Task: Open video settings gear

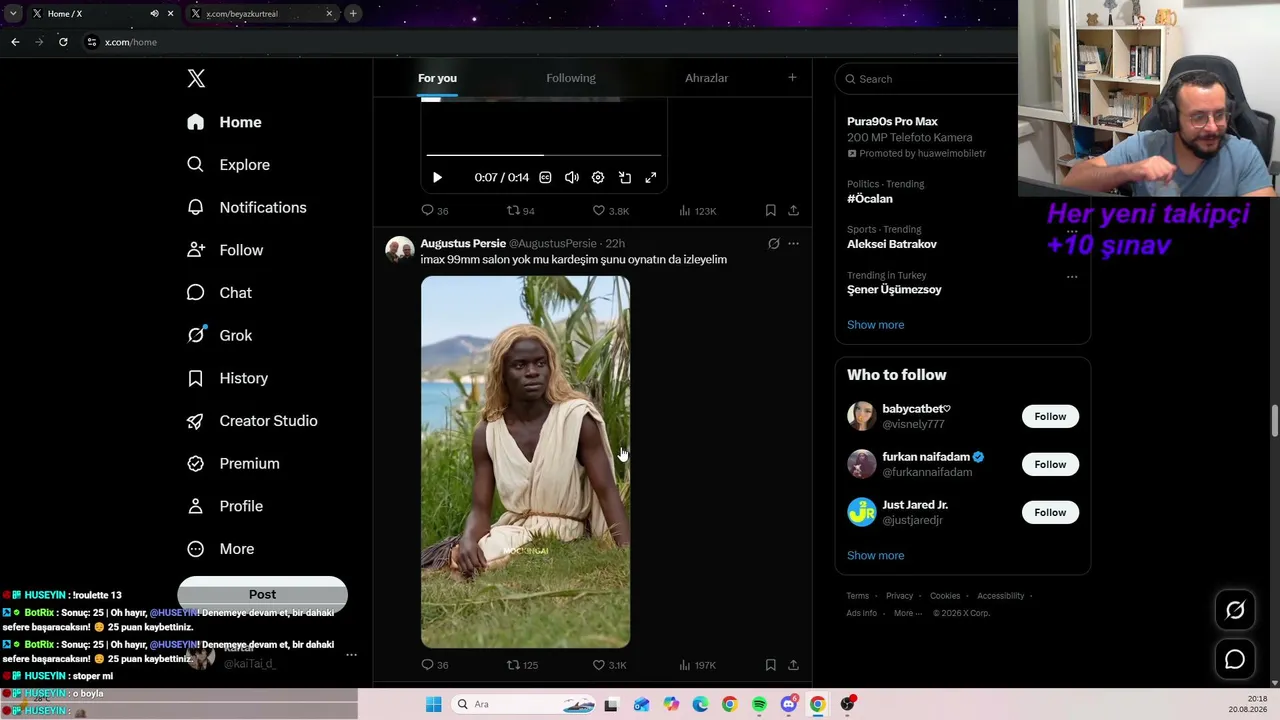Action: 598,177
